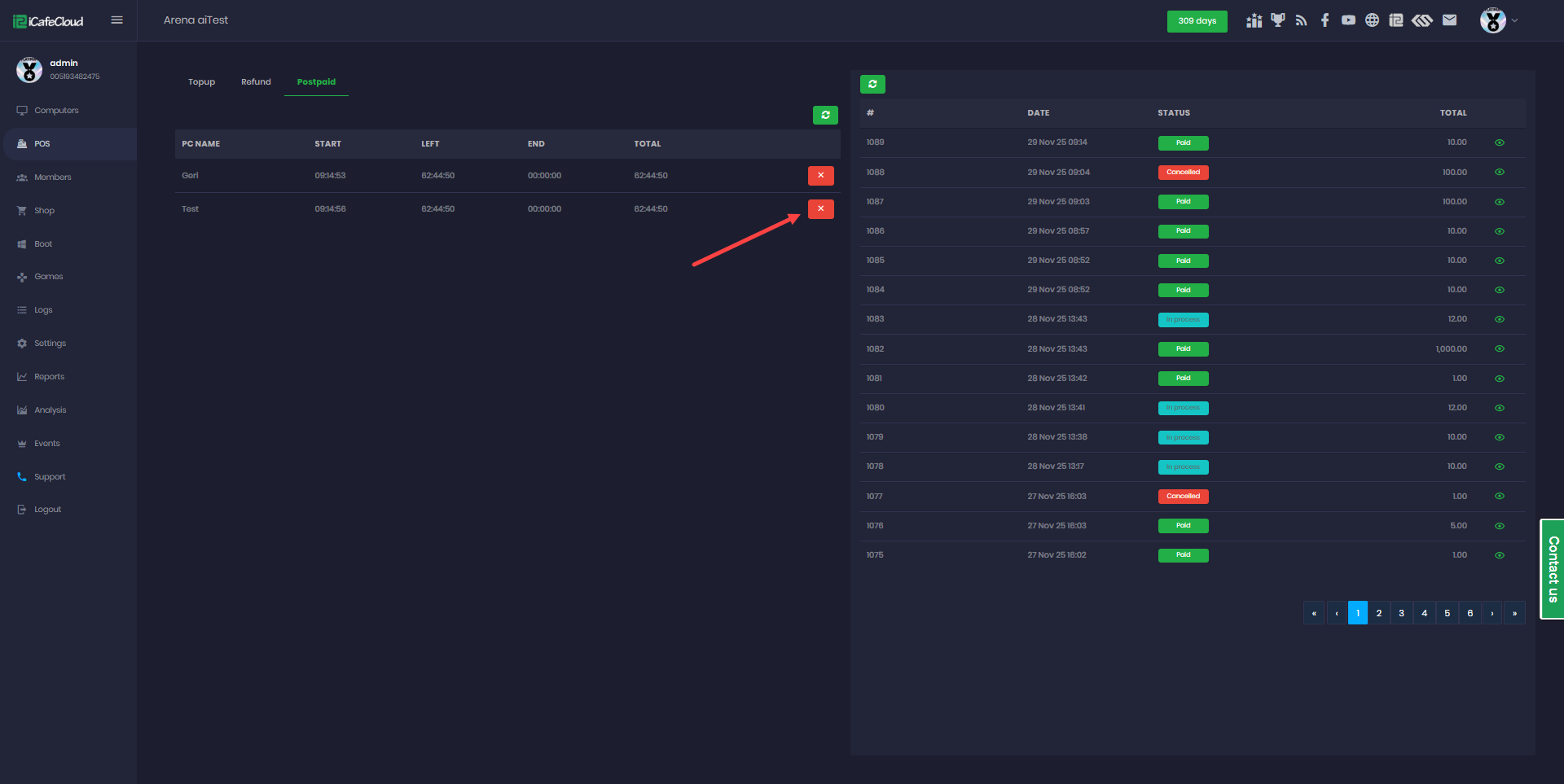The width and height of the screenshot is (1564, 784).
Task: View details of order 1089
Action: coord(1499,142)
